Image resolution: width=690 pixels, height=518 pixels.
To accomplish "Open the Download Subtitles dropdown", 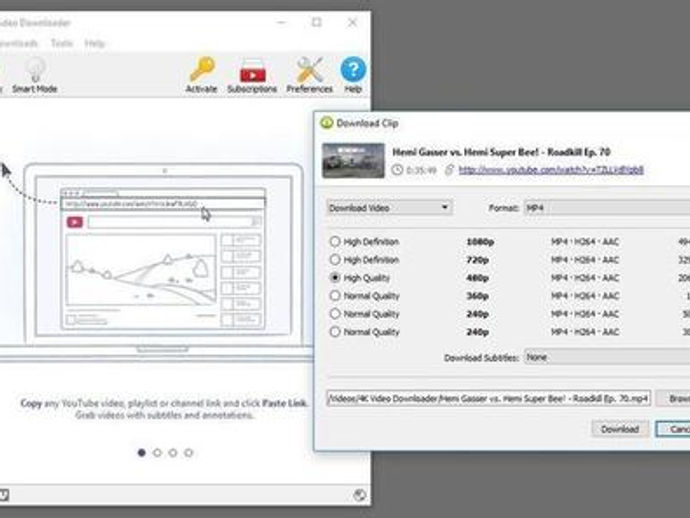I will (x=607, y=357).
